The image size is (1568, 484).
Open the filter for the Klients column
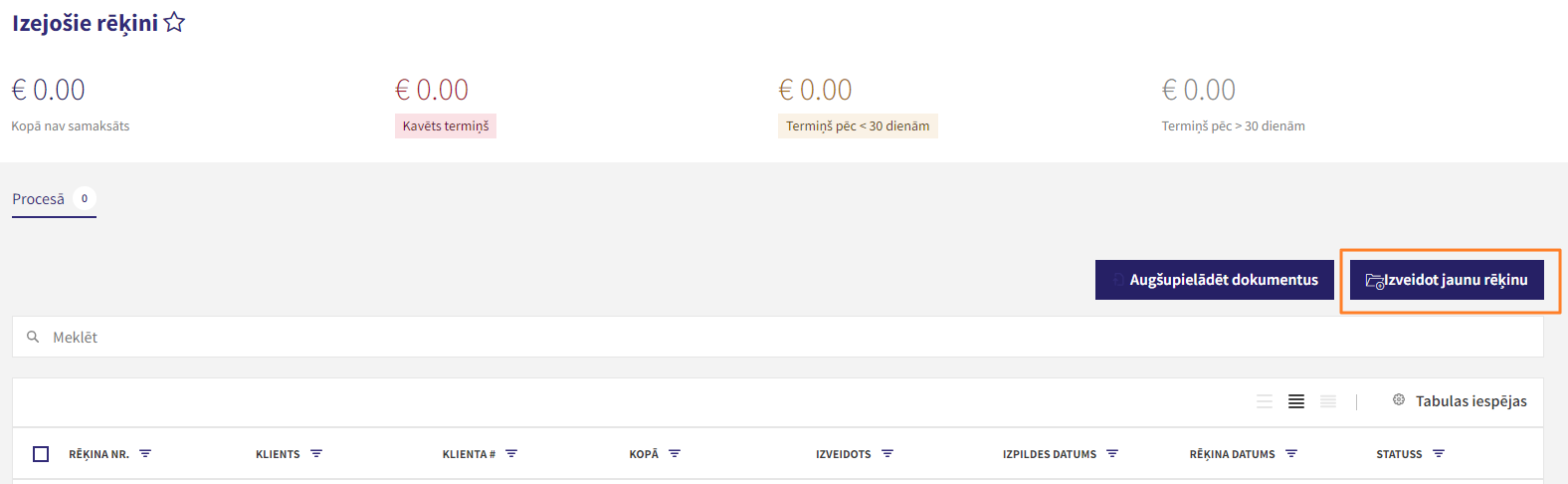pos(316,453)
